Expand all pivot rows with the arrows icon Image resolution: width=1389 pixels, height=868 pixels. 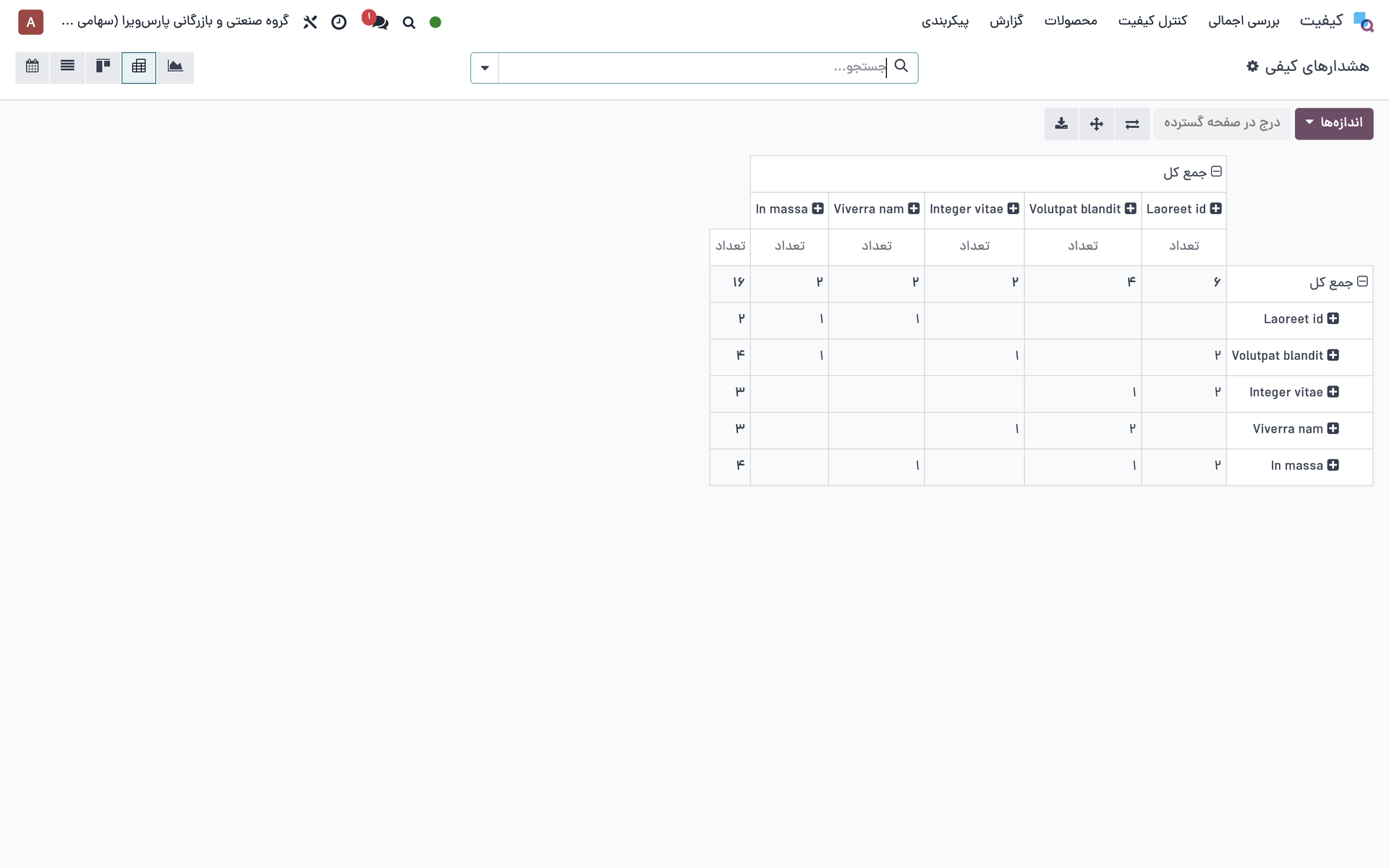[x=1097, y=124]
